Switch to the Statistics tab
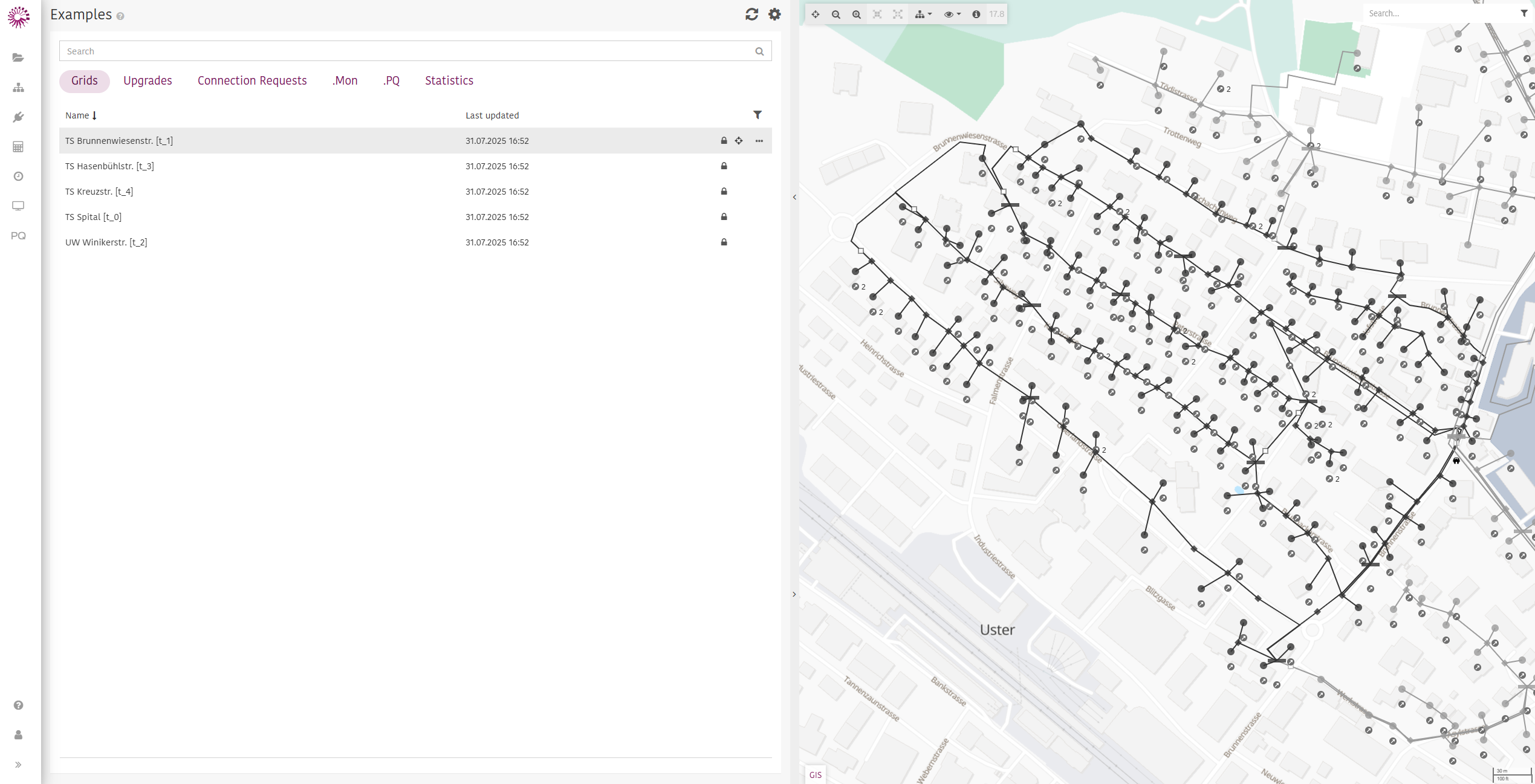This screenshot has width=1535, height=784. 449,81
